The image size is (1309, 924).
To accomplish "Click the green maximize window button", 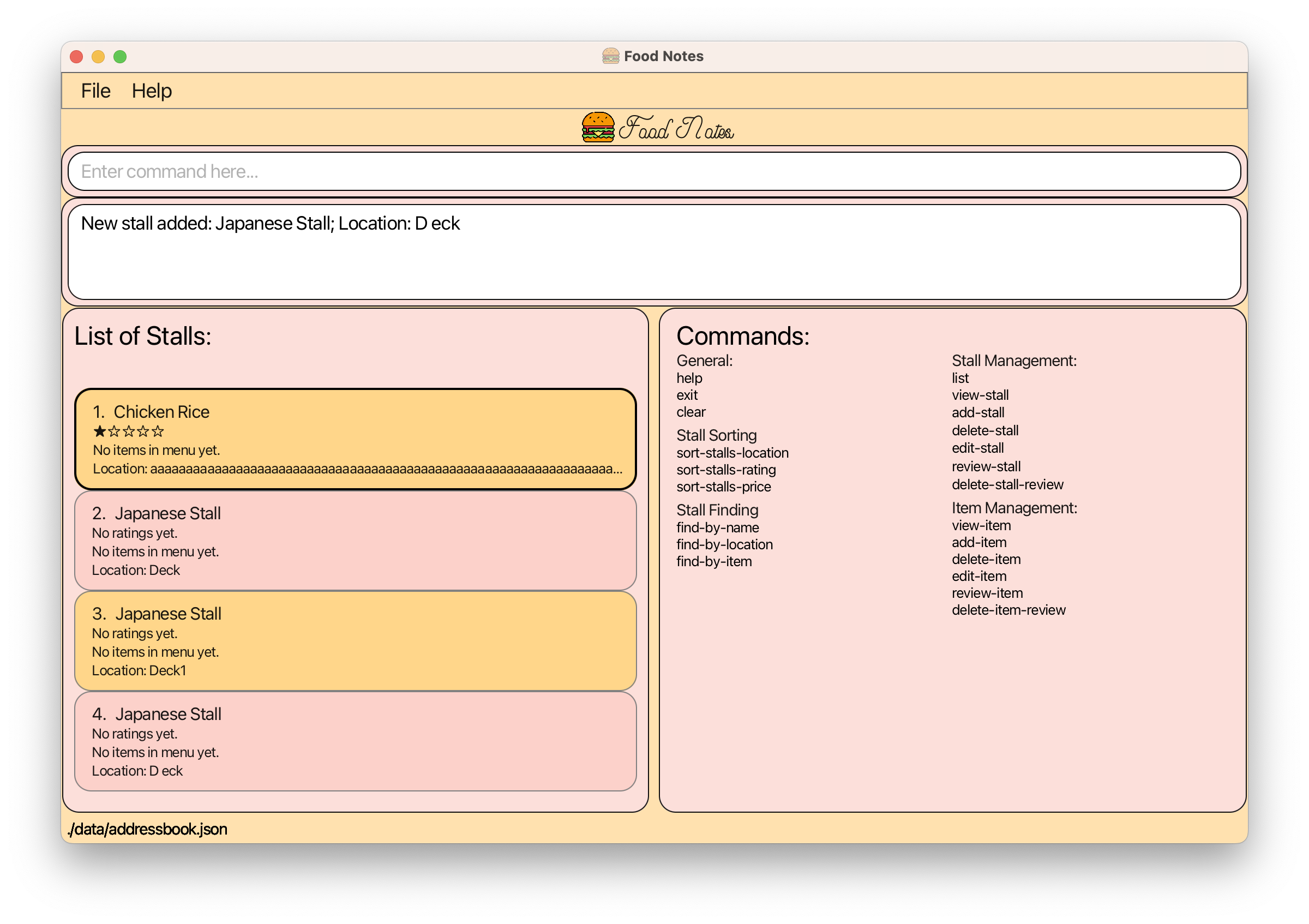I will pyautogui.click(x=120, y=56).
